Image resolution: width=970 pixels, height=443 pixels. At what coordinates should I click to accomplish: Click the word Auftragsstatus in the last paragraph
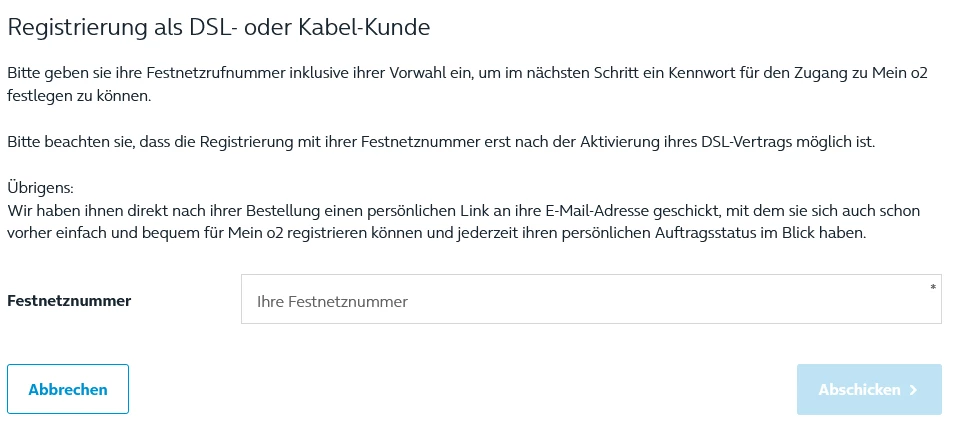click(705, 233)
